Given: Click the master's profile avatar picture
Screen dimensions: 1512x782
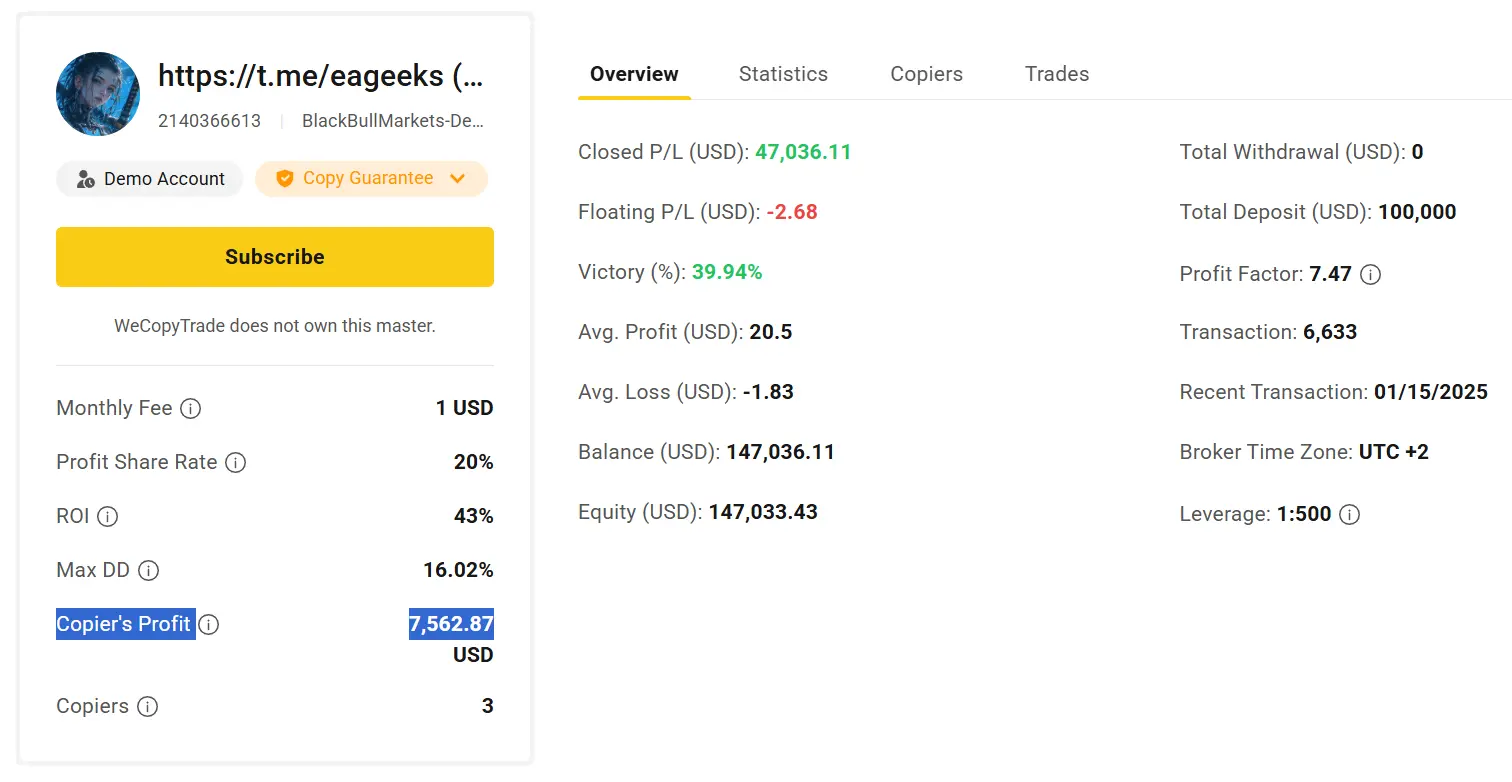Looking at the screenshot, I should coord(98,94).
